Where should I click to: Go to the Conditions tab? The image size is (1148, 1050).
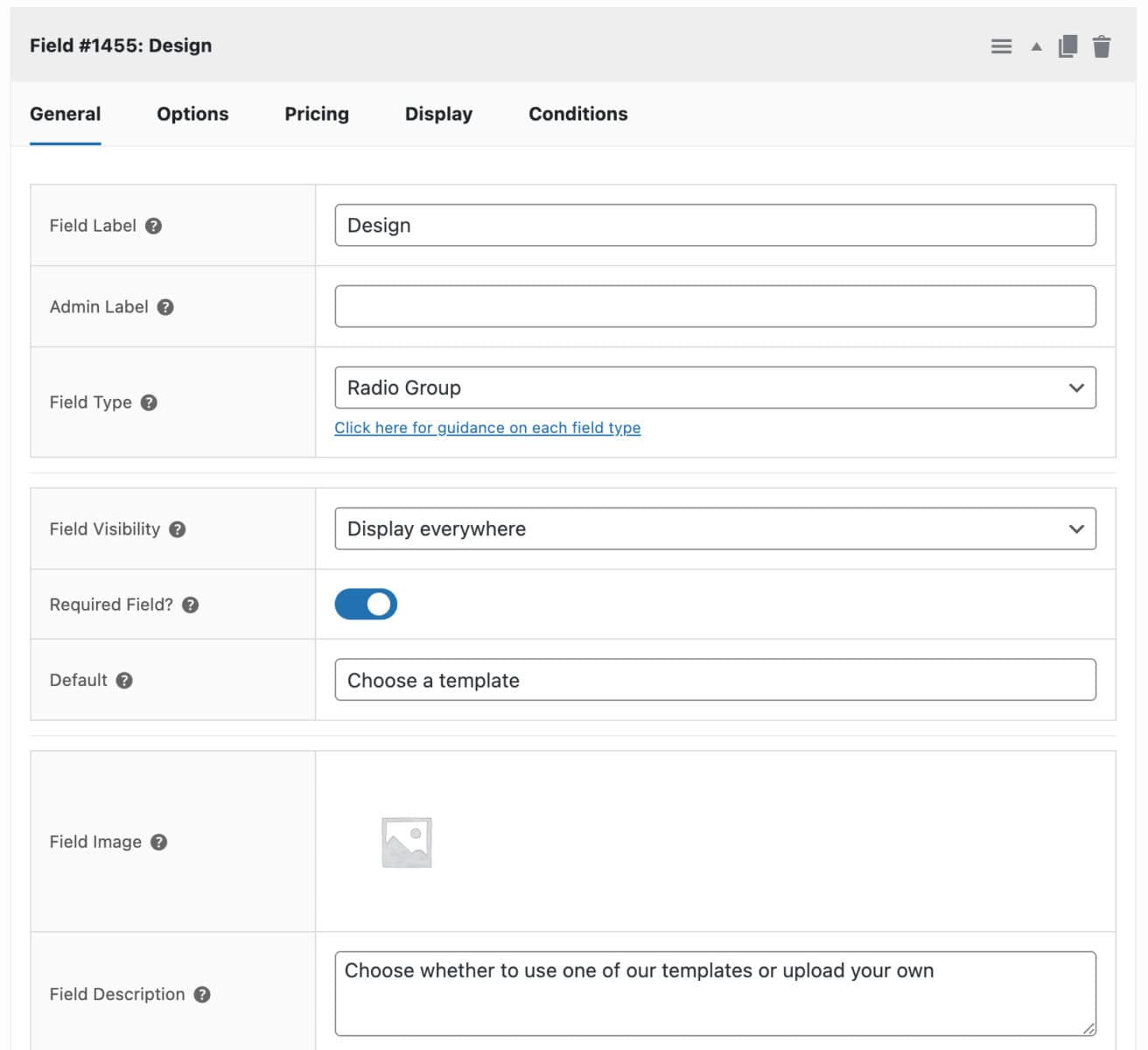click(577, 114)
